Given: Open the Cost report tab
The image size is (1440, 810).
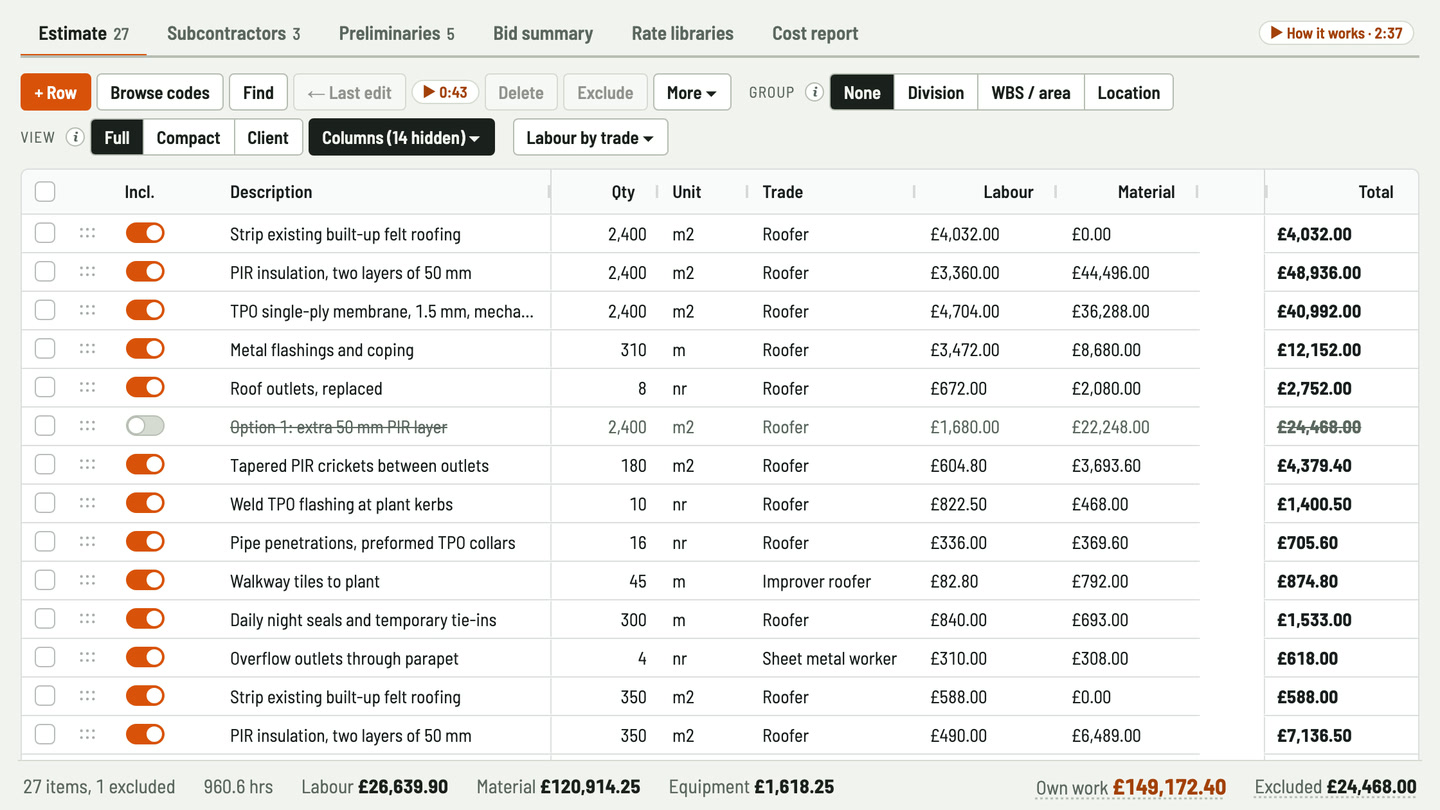Looking at the screenshot, I should [815, 33].
